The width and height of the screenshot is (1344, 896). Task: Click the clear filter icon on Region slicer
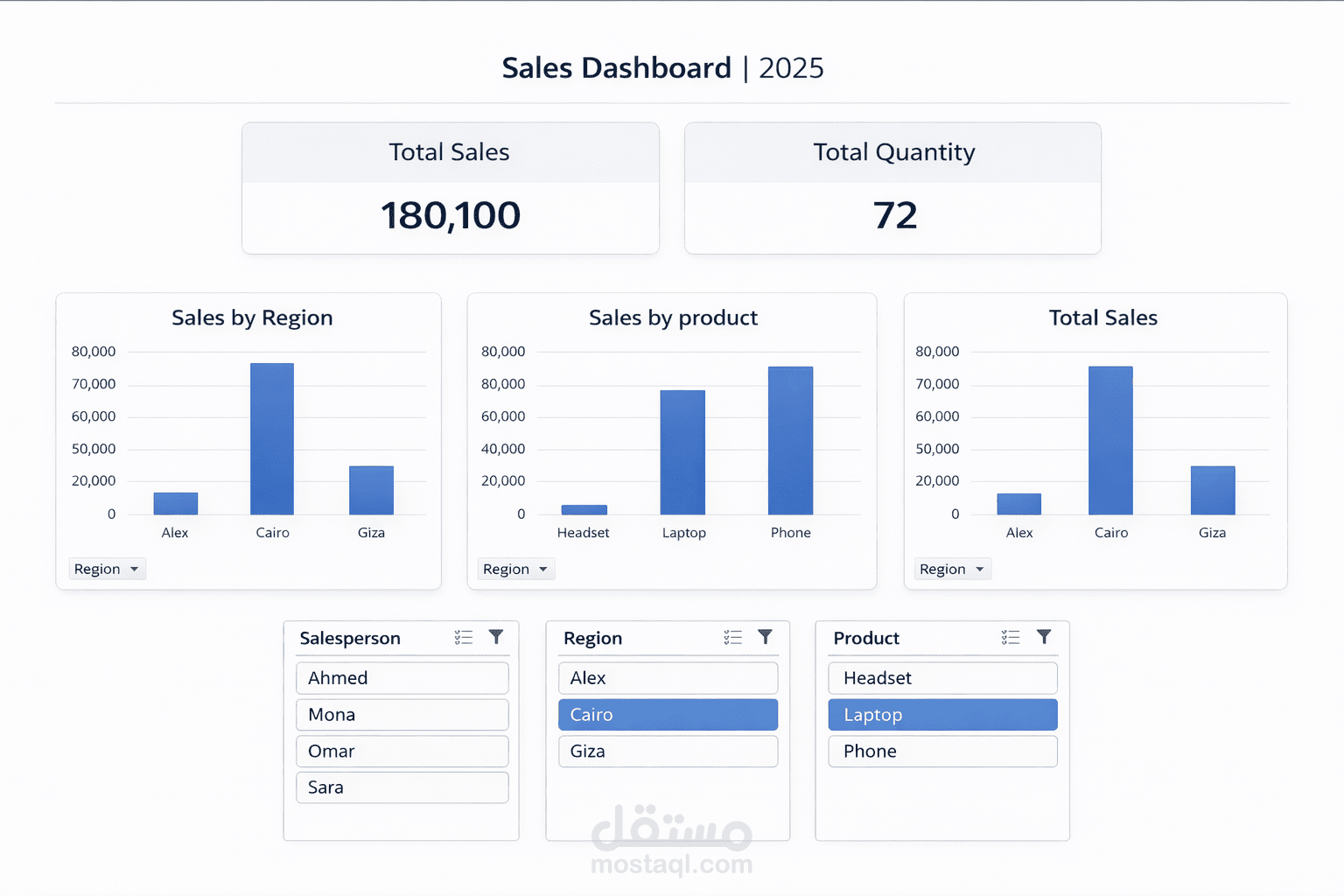pyautogui.click(x=766, y=637)
